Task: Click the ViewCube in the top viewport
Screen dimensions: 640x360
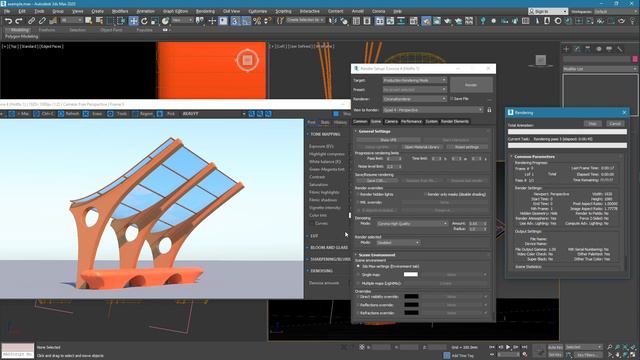Action: [x=247, y=60]
